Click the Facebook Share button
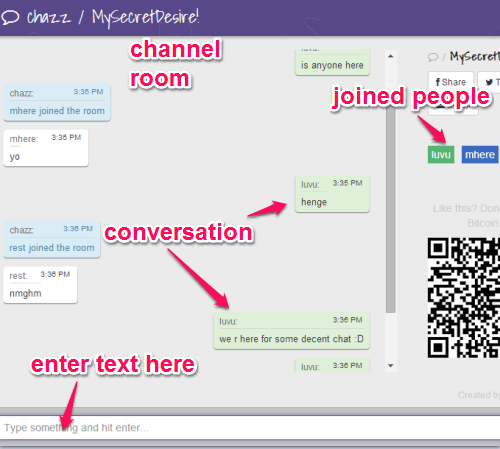Image resolution: width=500 pixels, height=449 pixels. (451, 82)
